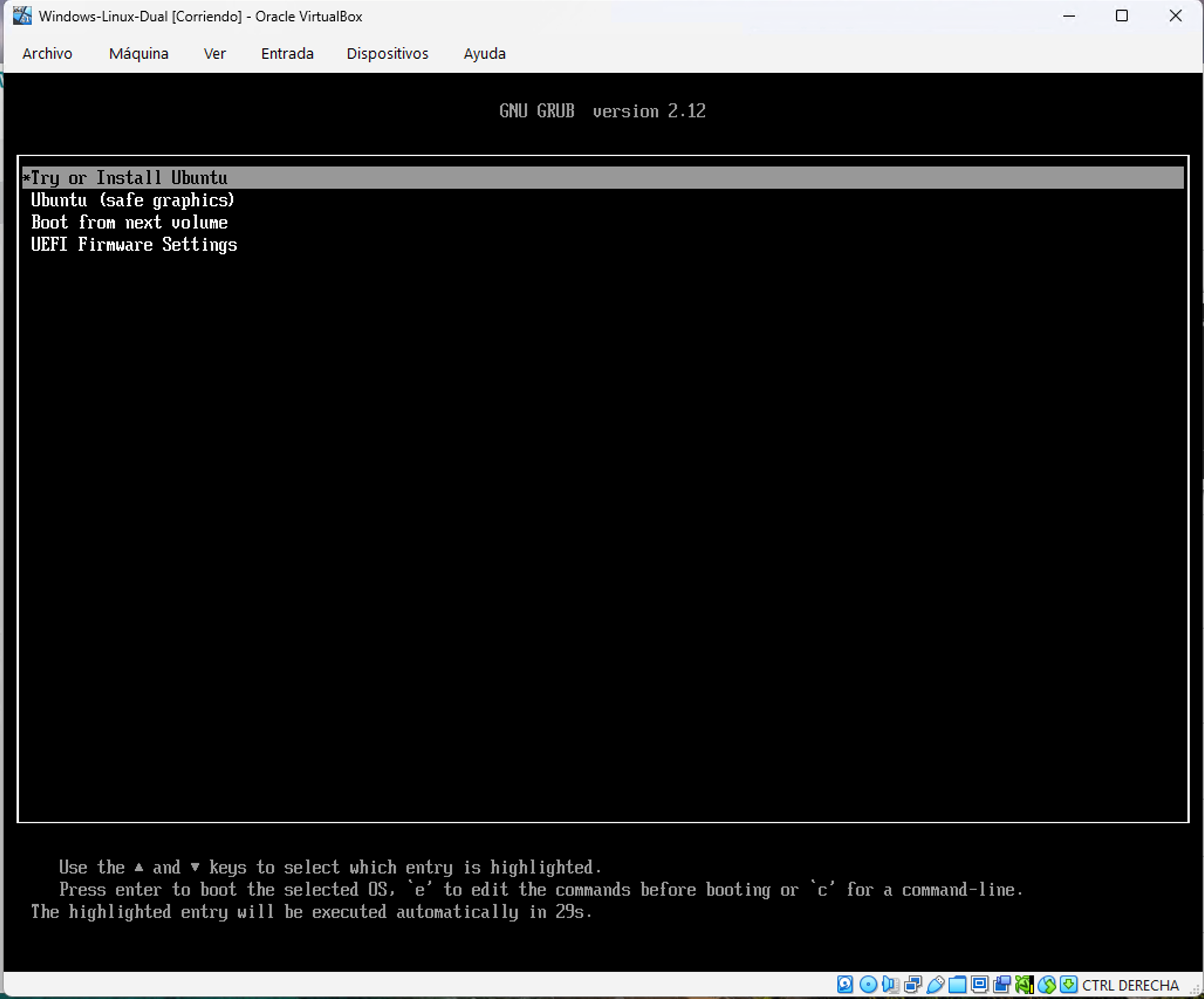1204x999 pixels.
Task: Select the 'Ubuntu (safe graphics)' entry
Action: [603, 200]
